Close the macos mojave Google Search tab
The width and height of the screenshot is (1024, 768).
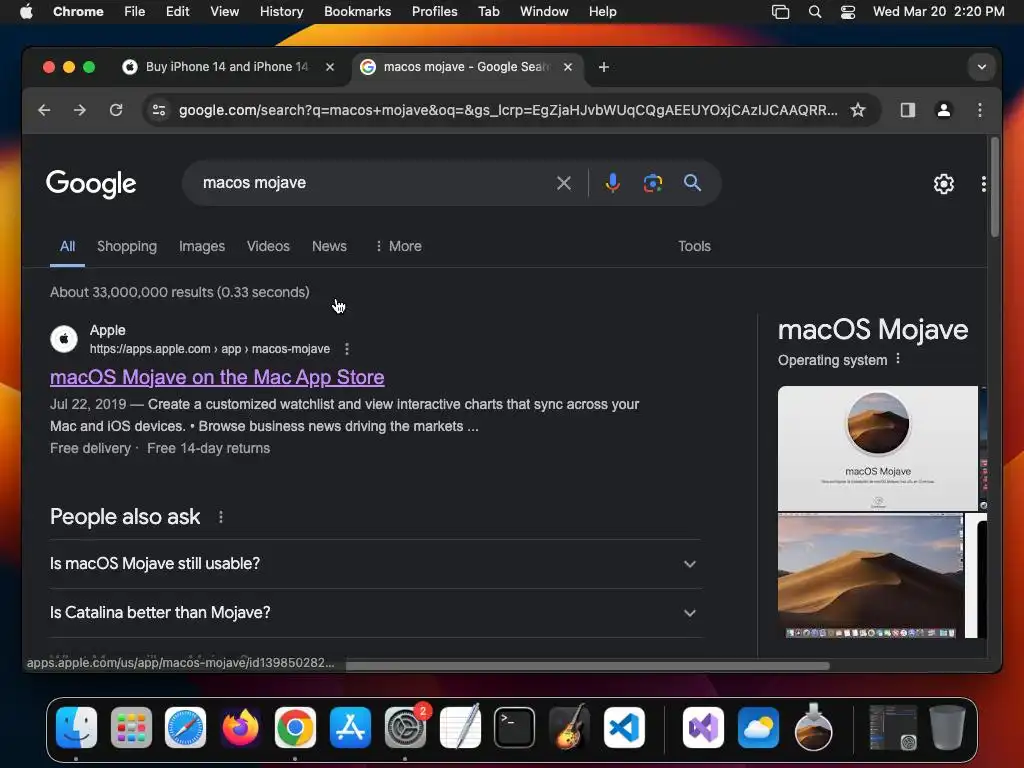pyautogui.click(x=568, y=67)
